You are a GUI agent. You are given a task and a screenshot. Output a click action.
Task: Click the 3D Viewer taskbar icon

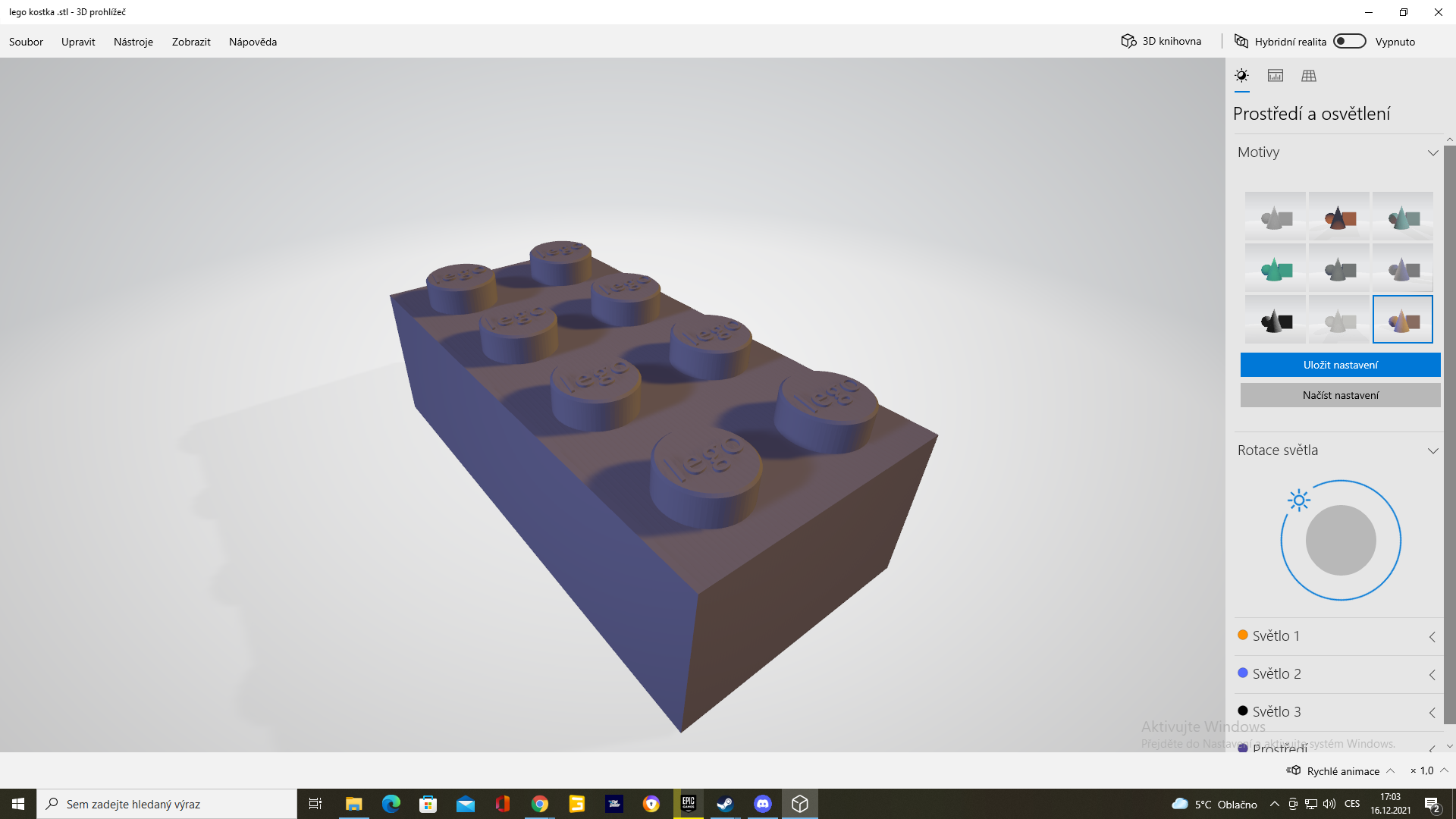(799, 804)
